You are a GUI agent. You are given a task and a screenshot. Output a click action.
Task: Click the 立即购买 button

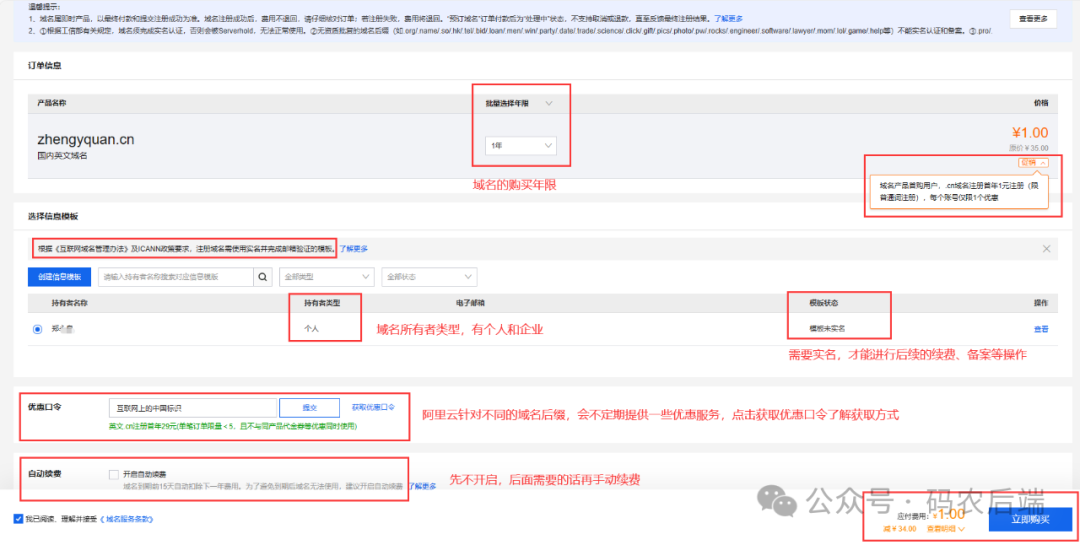[x=1030, y=520]
